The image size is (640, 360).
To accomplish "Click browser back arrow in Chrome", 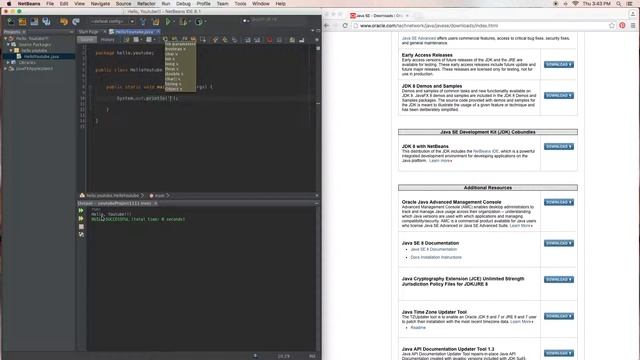I will click(x=327, y=25).
